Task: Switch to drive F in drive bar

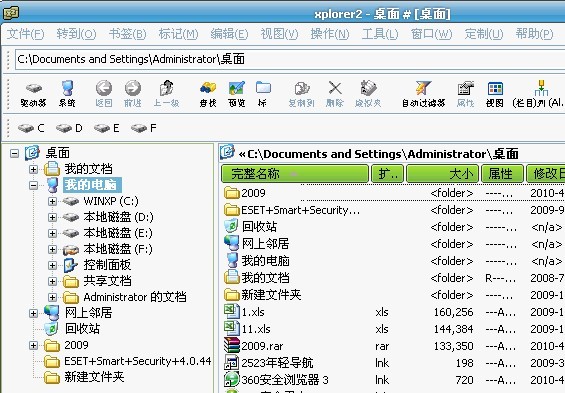Action: 144,128
